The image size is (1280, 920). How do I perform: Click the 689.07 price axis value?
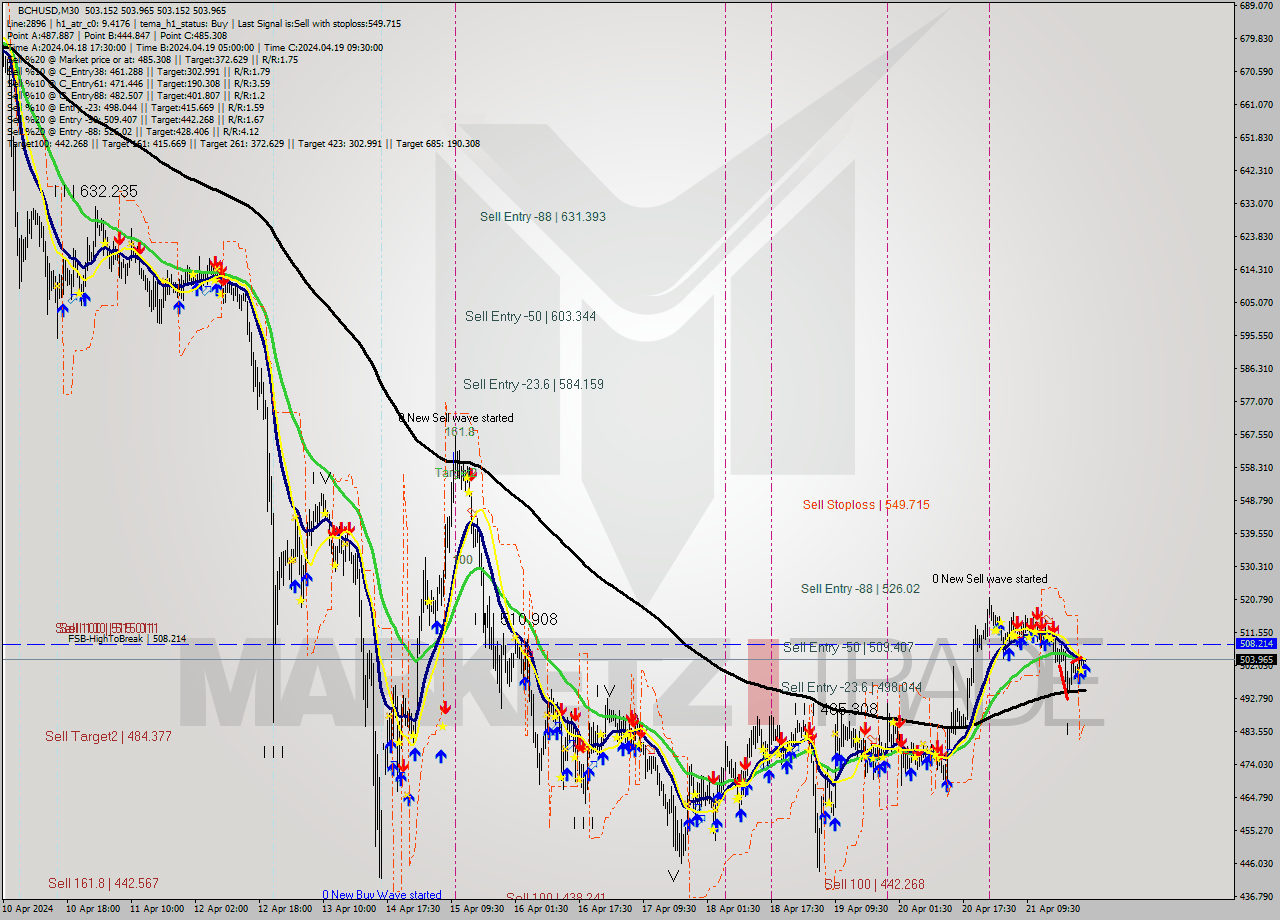1256,6
